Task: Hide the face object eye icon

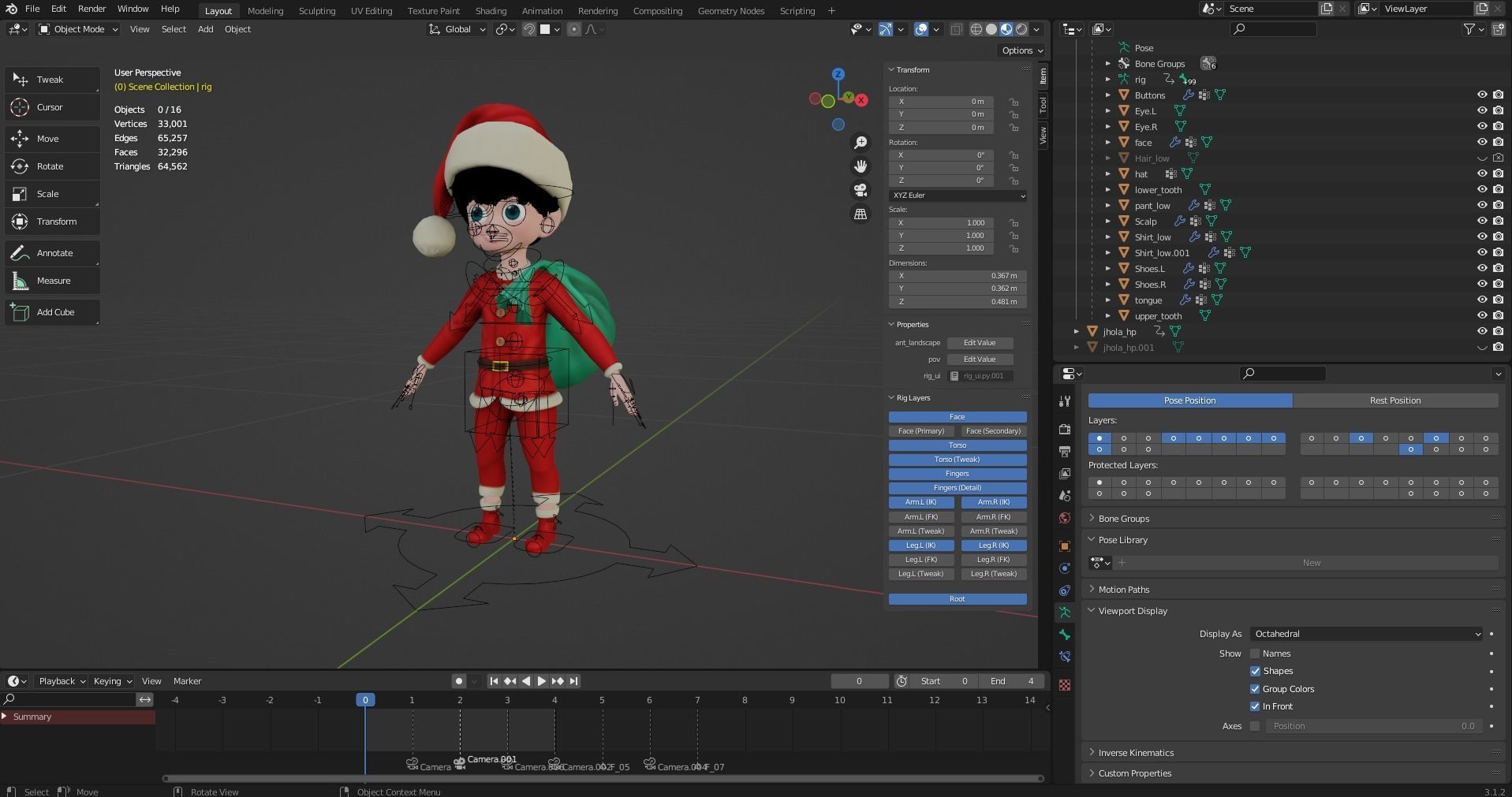Action: click(x=1482, y=142)
